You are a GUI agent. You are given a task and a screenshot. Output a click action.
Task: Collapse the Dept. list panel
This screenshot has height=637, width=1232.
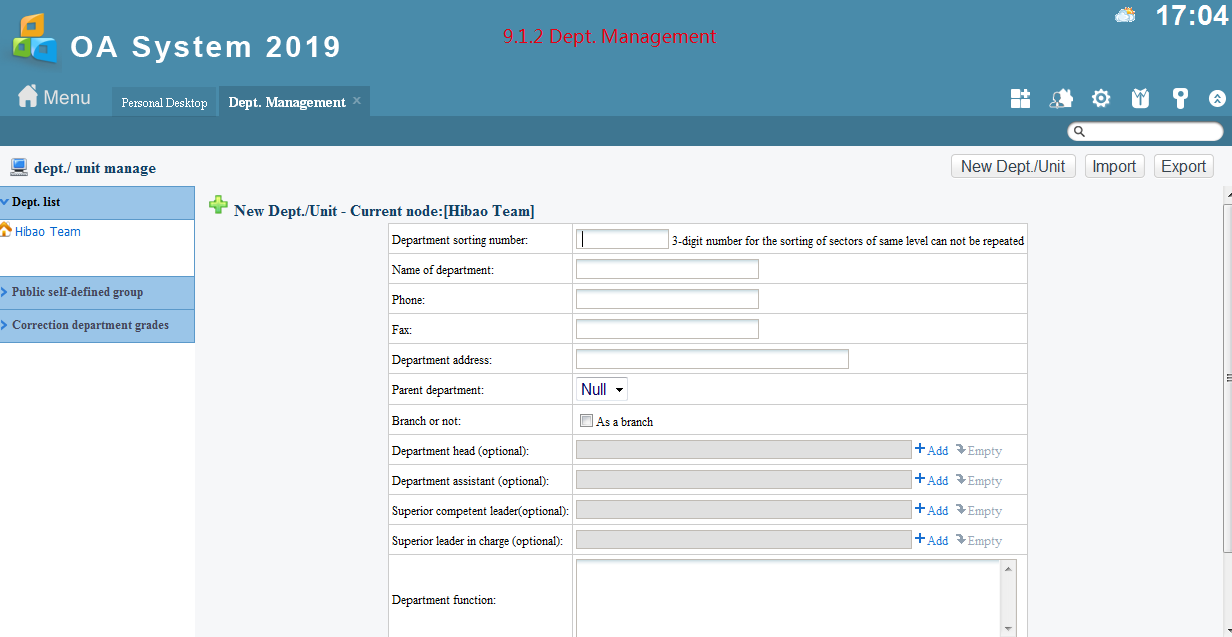tap(97, 202)
